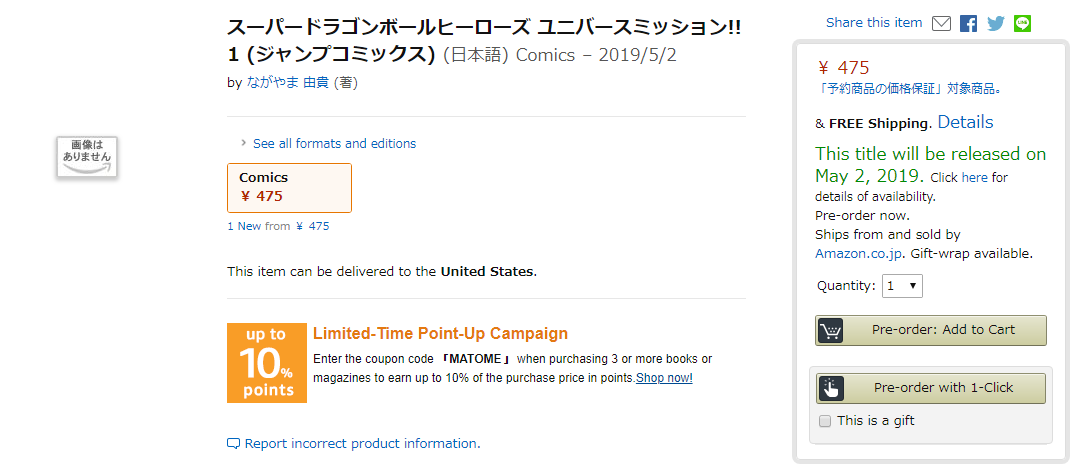This screenshot has height=471, width=1077.
Task: Click Pre-order: Add to Cart button
Action: [x=931, y=330]
